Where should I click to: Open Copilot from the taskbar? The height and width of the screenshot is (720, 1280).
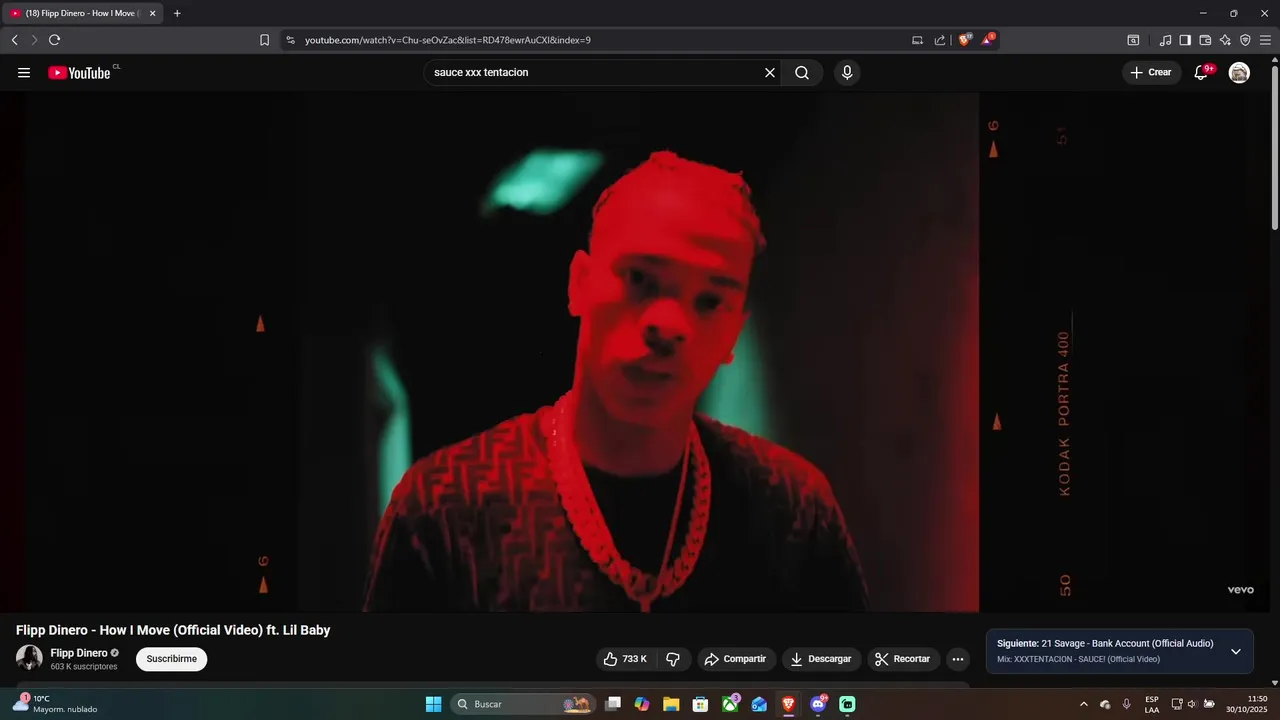[x=642, y=704]
